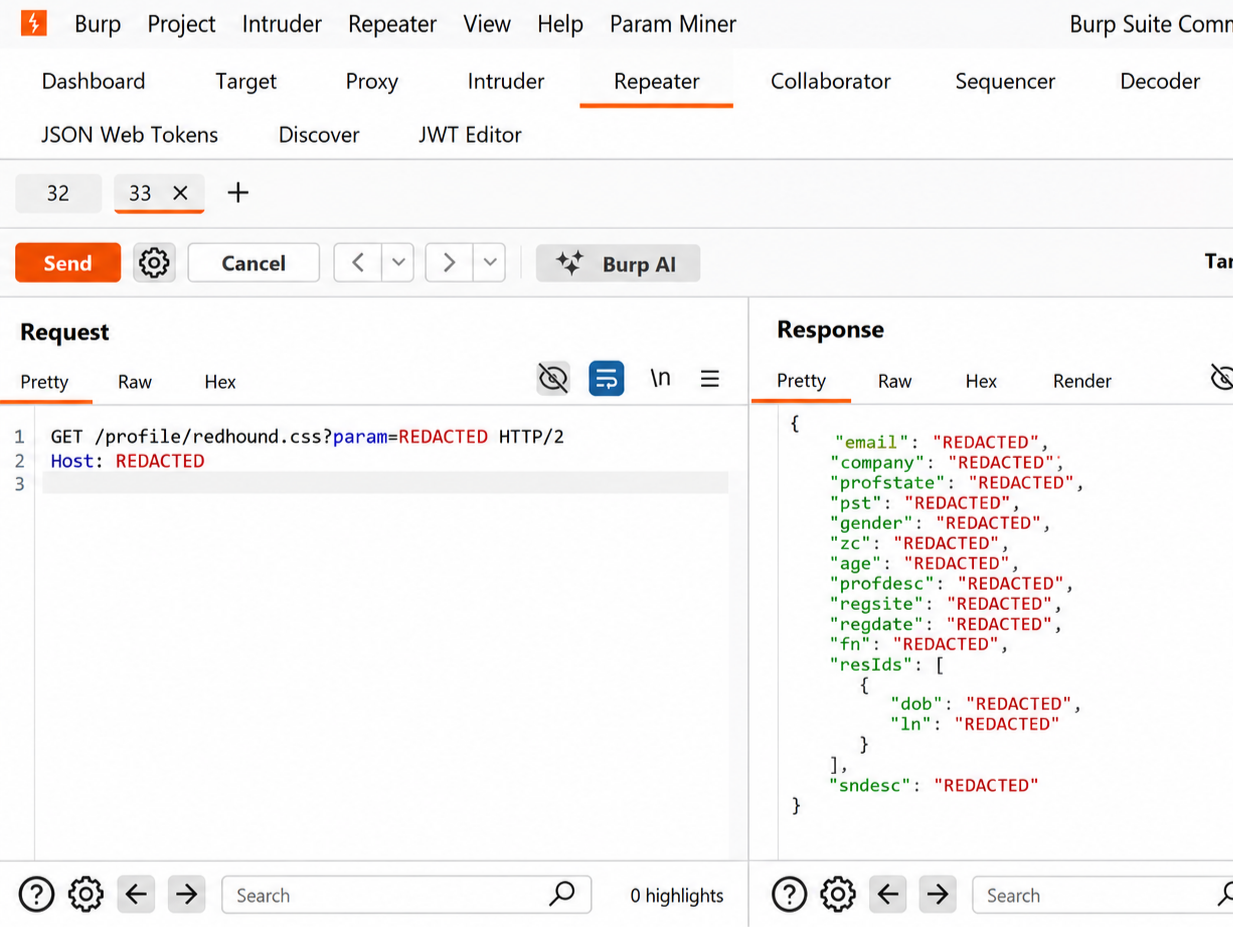Switch Response view to Render
Viewport: 1233px width, 927px height.
coord(1082,380)
